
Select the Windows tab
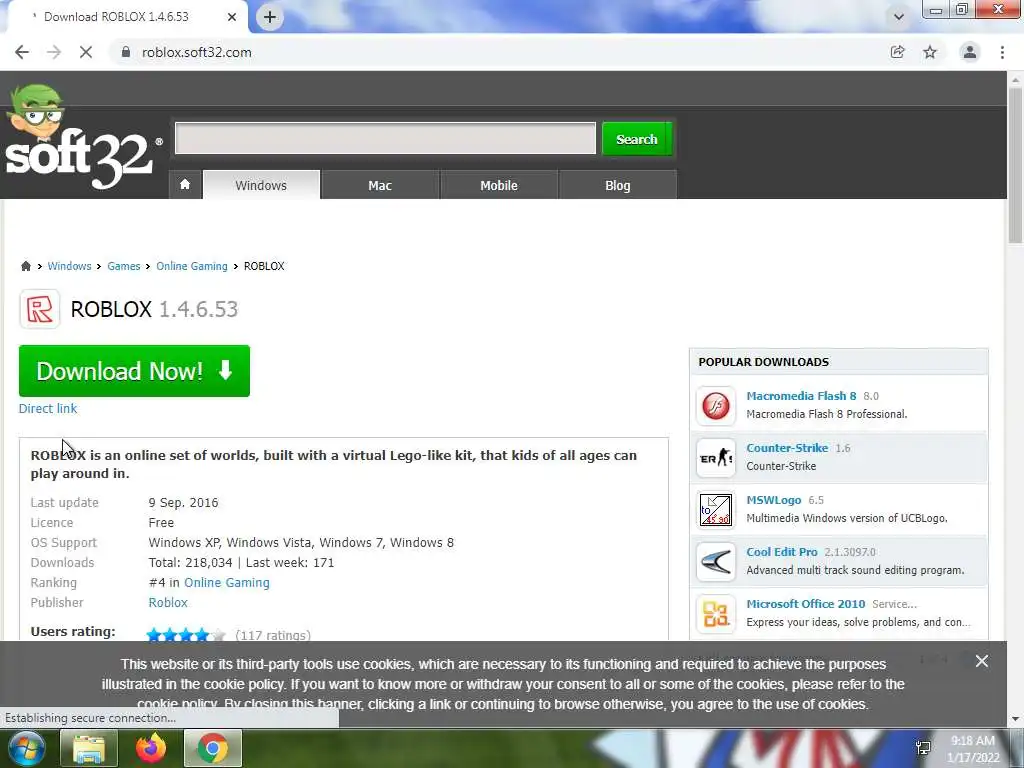tap(261, 185)
